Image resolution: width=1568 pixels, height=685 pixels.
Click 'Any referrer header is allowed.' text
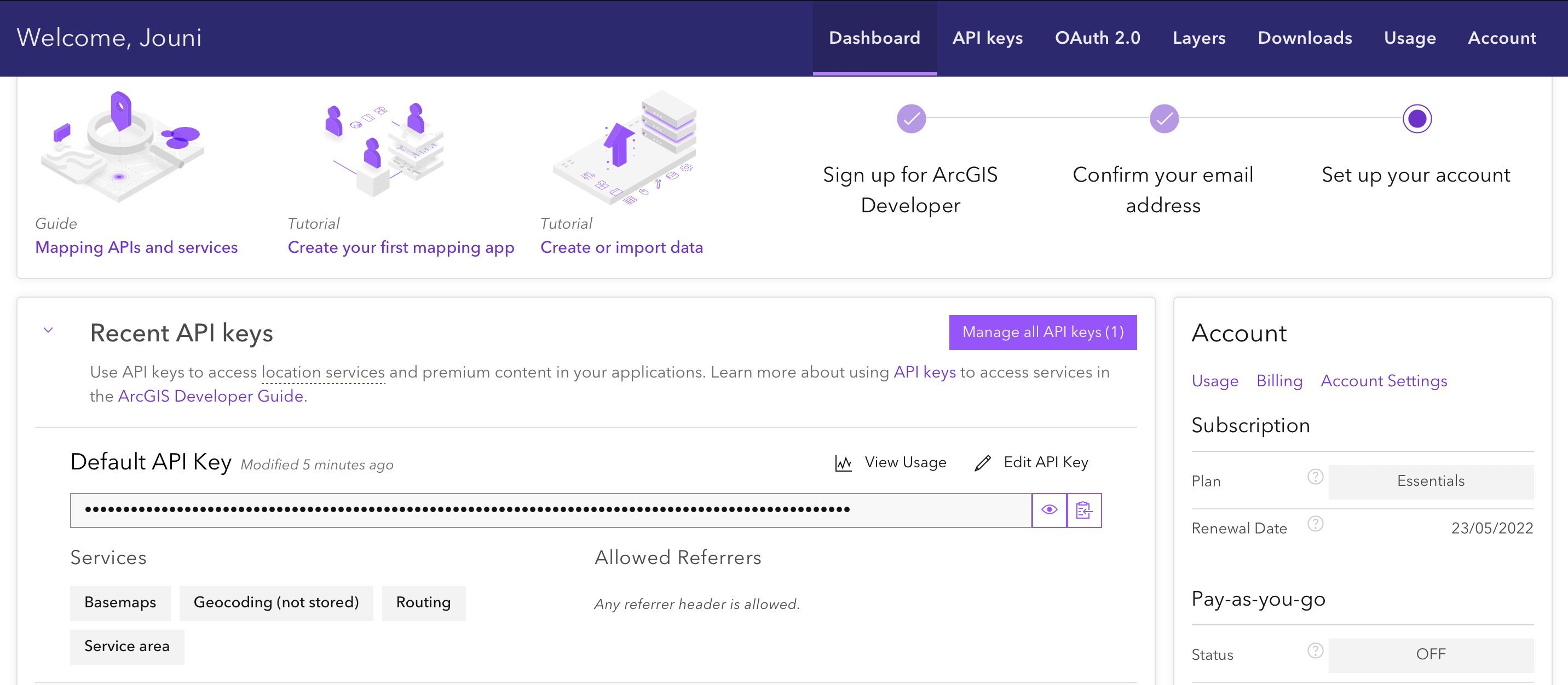697,605
